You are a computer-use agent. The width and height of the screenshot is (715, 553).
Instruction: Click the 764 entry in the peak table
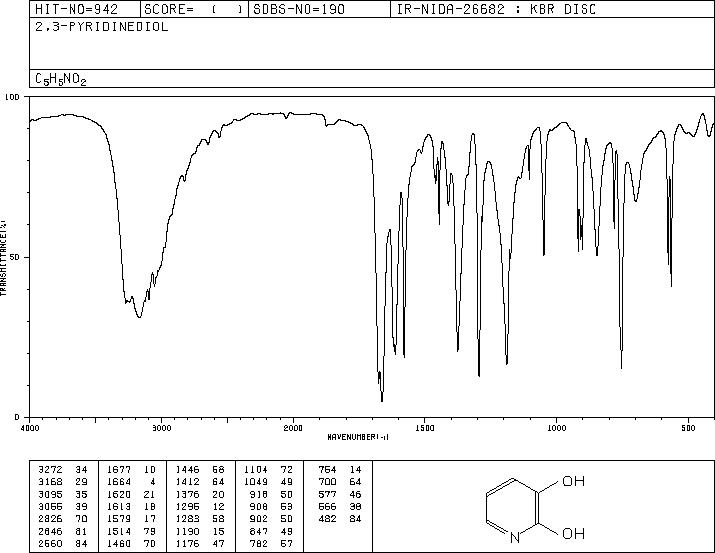327,470
